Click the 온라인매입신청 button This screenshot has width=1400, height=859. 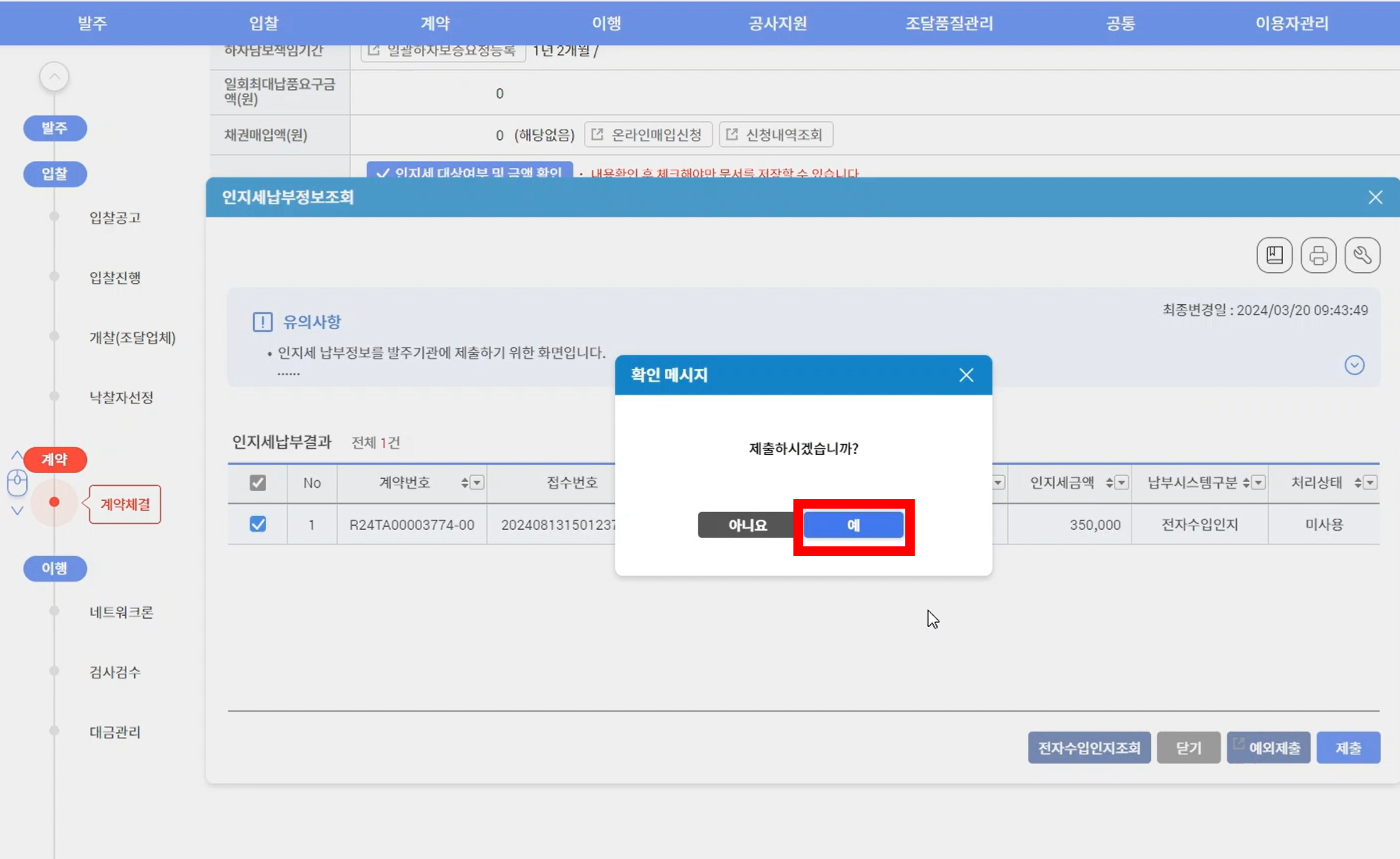coord(648,135)
